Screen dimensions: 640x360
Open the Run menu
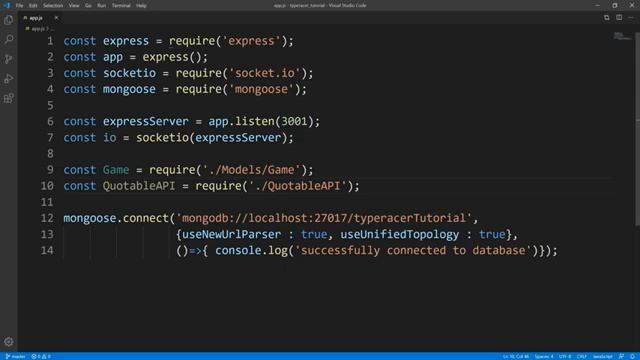click(102, 6)
